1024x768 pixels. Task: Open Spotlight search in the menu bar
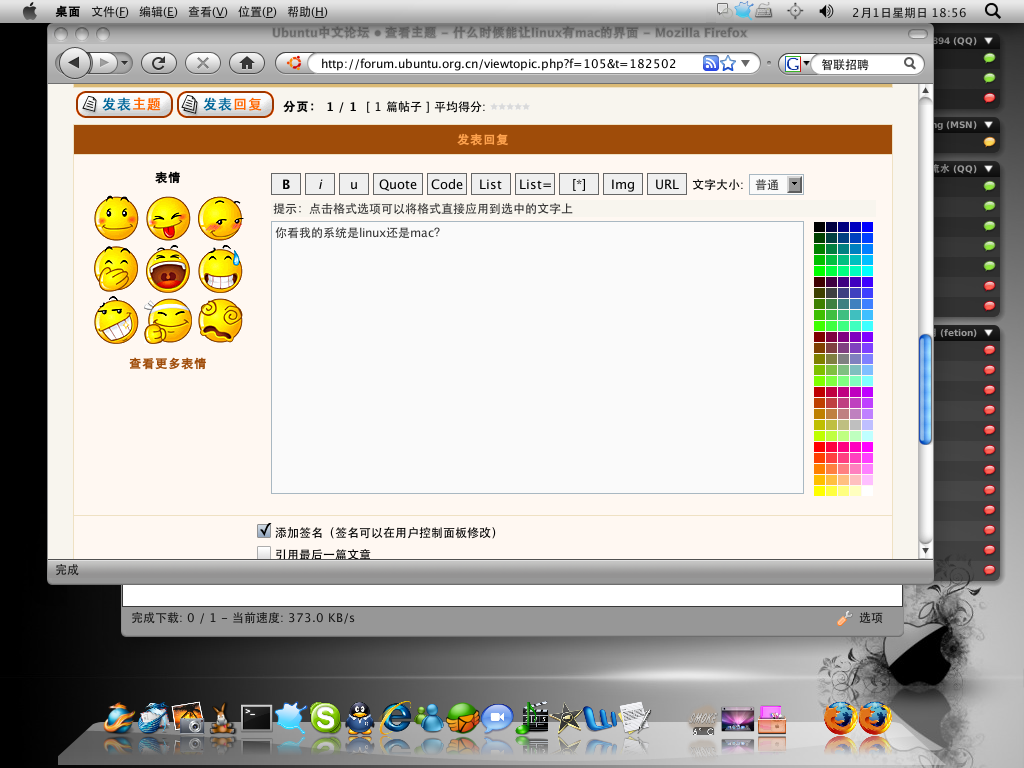[x=993, y=11]
